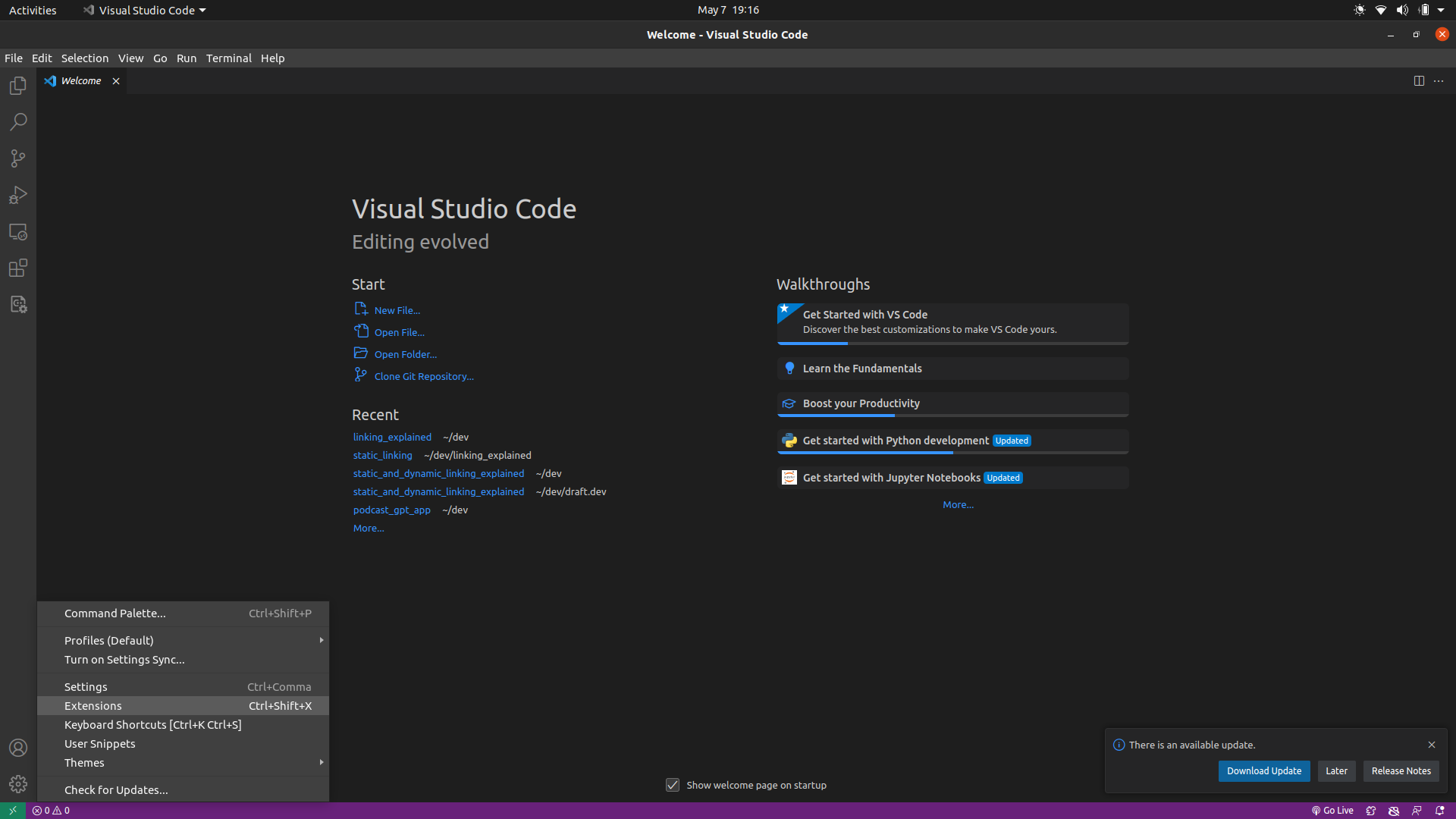Open the Explorer view icon
Image resolution: width=1456 pixels, height=819 pixels.
pyautogui.click(x=18, y=86)
